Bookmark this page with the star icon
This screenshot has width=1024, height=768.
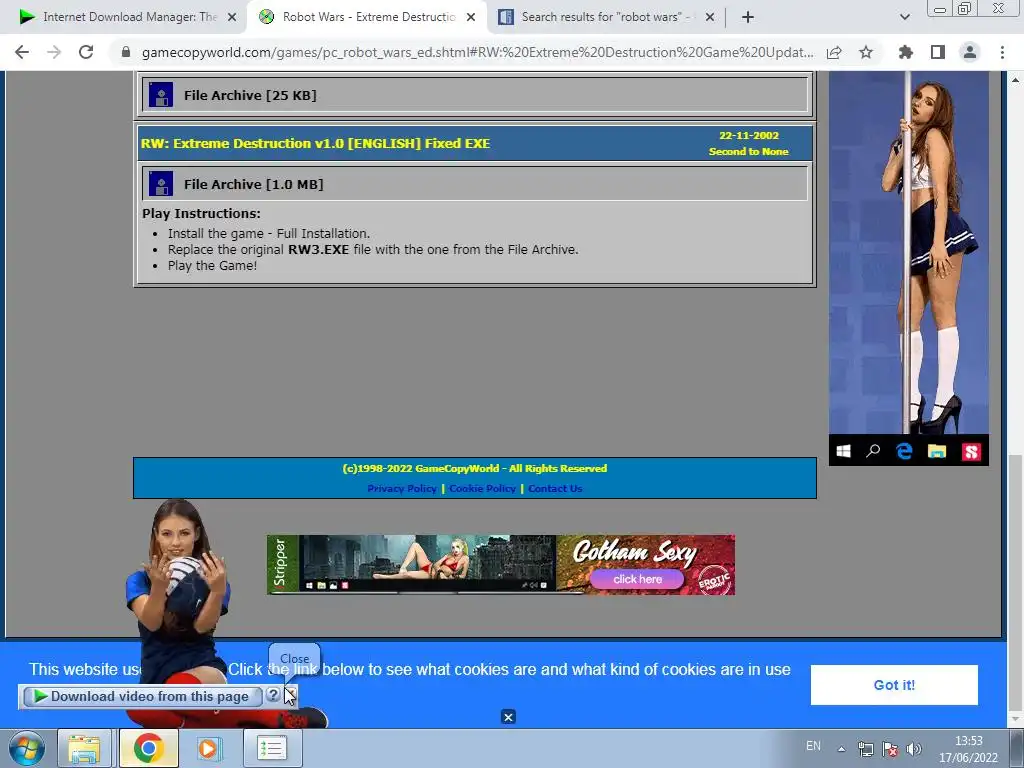click(866, 52)
